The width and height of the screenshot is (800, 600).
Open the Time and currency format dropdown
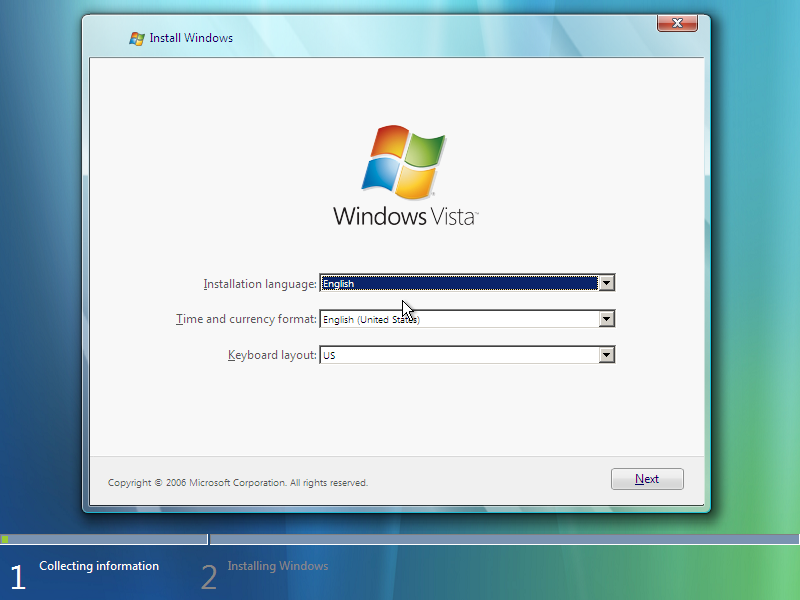tap(606, 319)
